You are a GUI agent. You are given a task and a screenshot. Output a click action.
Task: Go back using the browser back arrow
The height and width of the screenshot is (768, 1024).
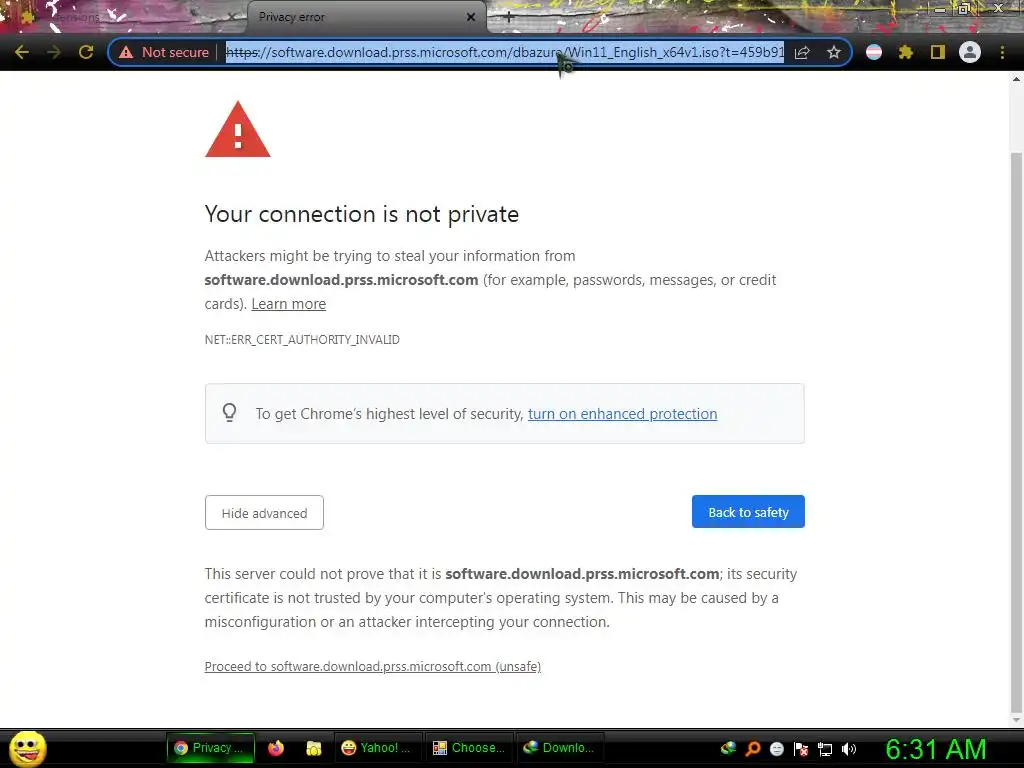coord(22,52)
